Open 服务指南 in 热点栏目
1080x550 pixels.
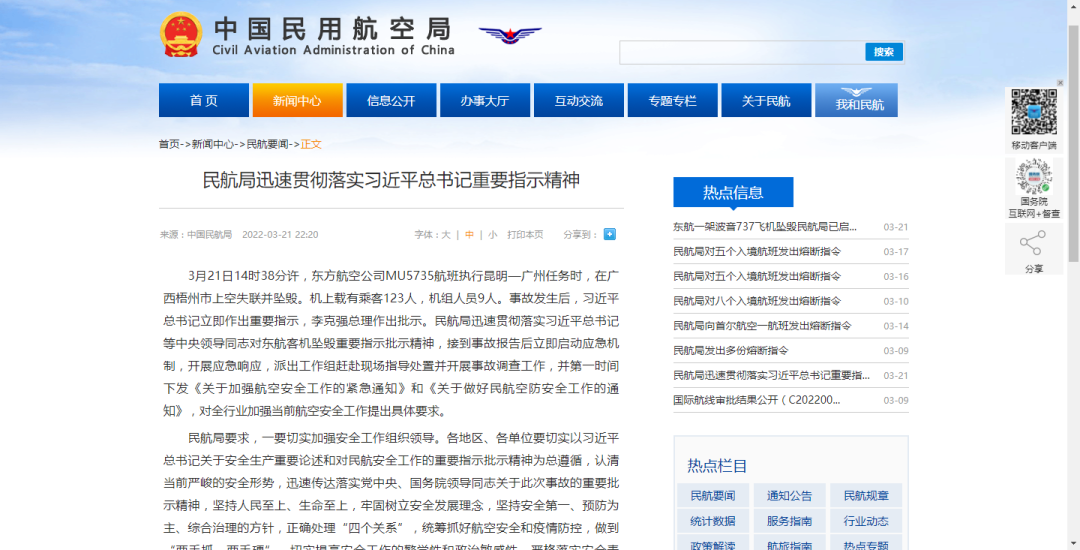[789, 520]
